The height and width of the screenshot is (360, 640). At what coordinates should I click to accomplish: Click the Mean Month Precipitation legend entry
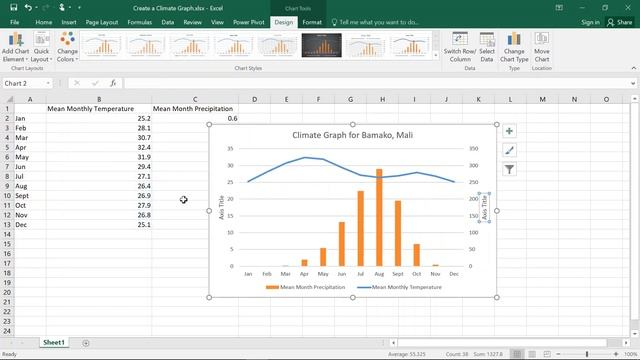tap(305, 287)
